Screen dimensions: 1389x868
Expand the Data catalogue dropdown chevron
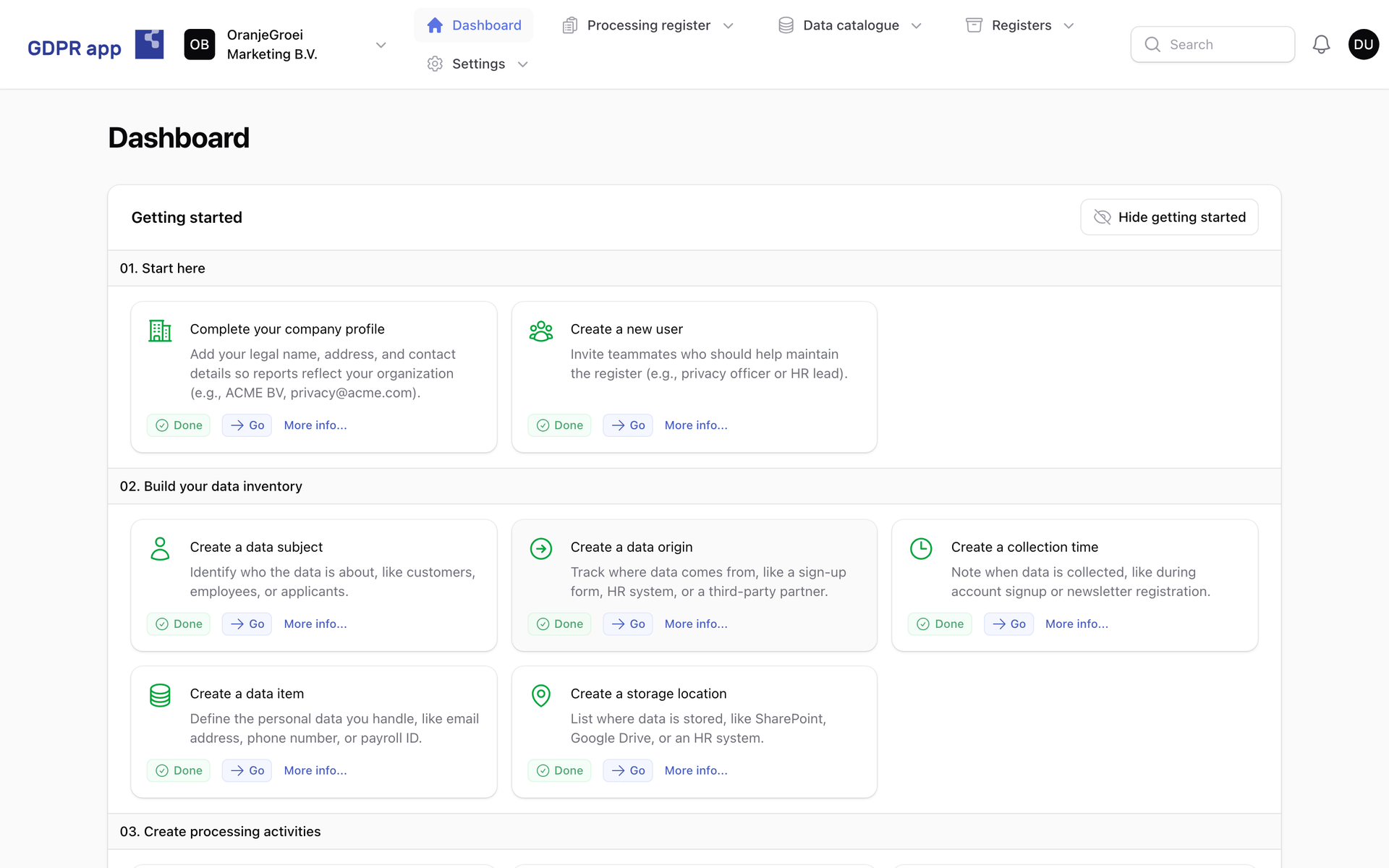(917, 26)
